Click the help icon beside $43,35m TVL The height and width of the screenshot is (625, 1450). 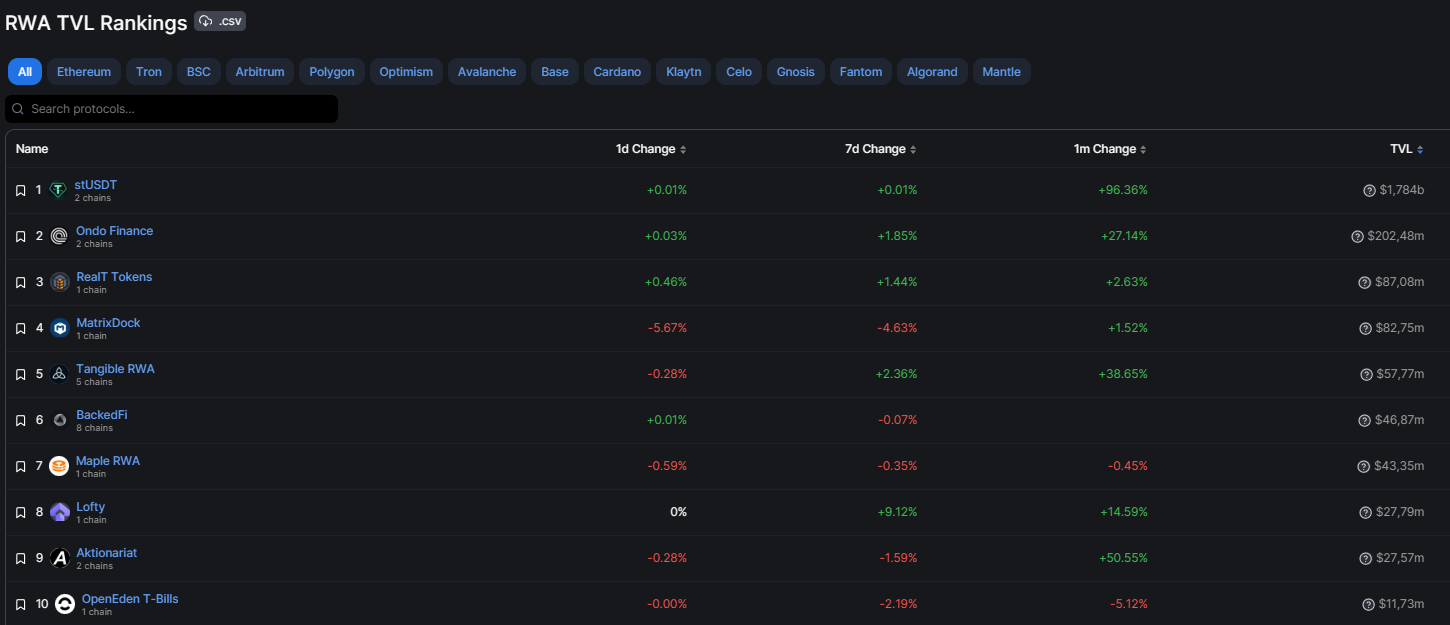(1364, 466)
